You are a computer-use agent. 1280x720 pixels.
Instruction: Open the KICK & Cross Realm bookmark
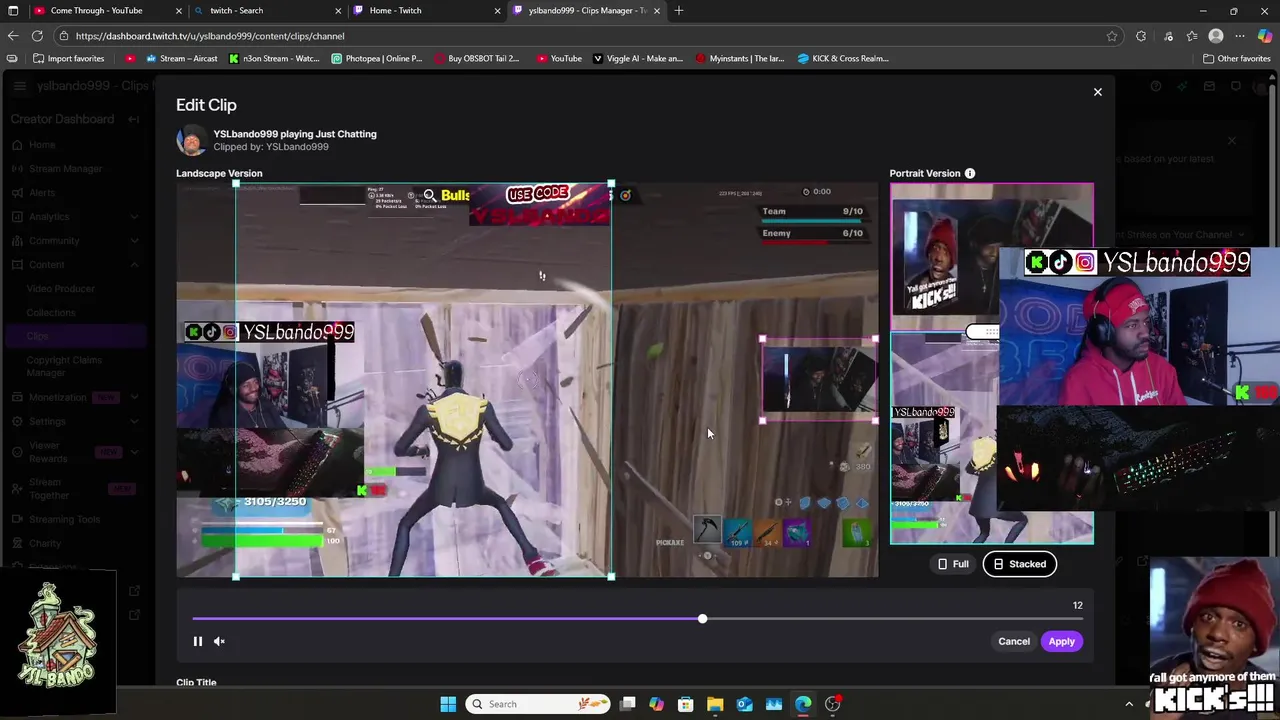pyautogui.click(x=843, y=58)
